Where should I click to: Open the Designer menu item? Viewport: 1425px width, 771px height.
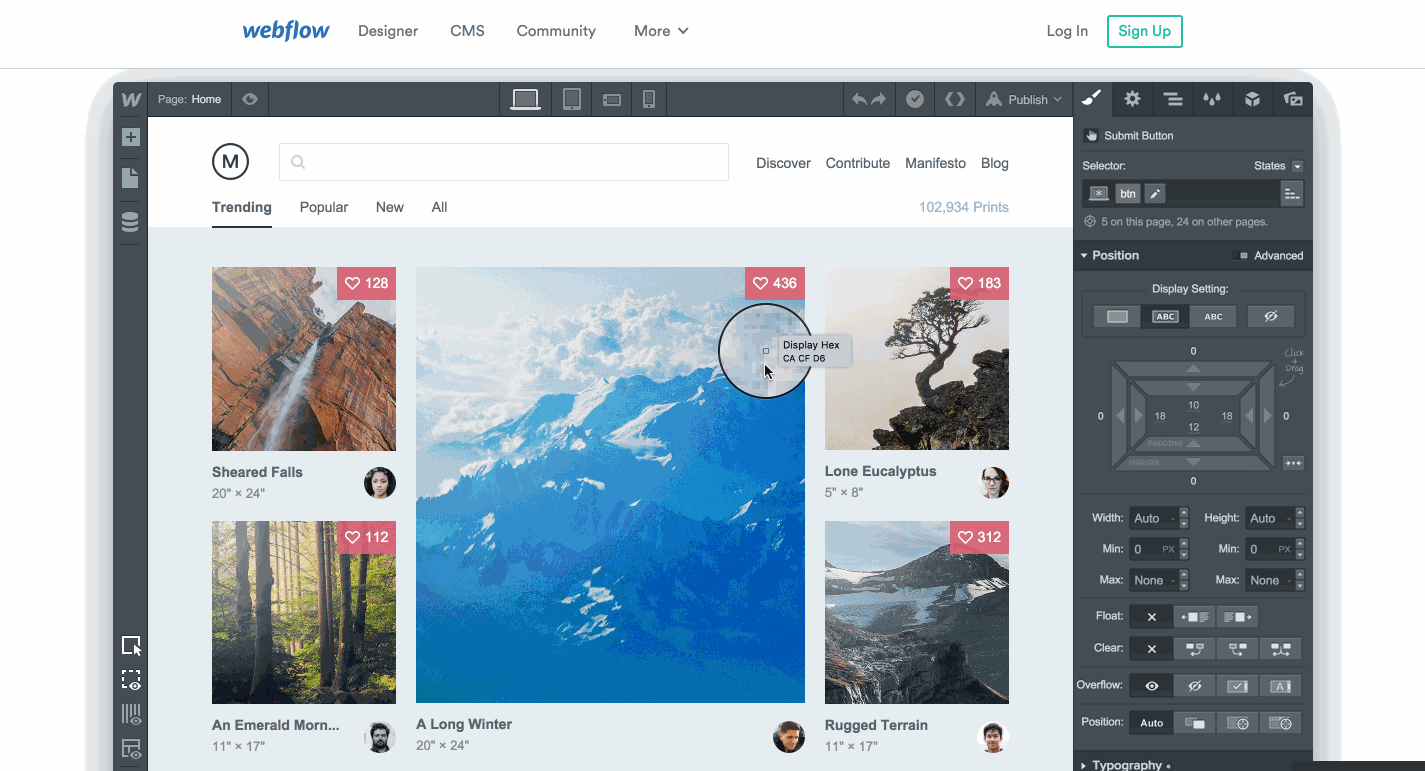pos(388,31)
